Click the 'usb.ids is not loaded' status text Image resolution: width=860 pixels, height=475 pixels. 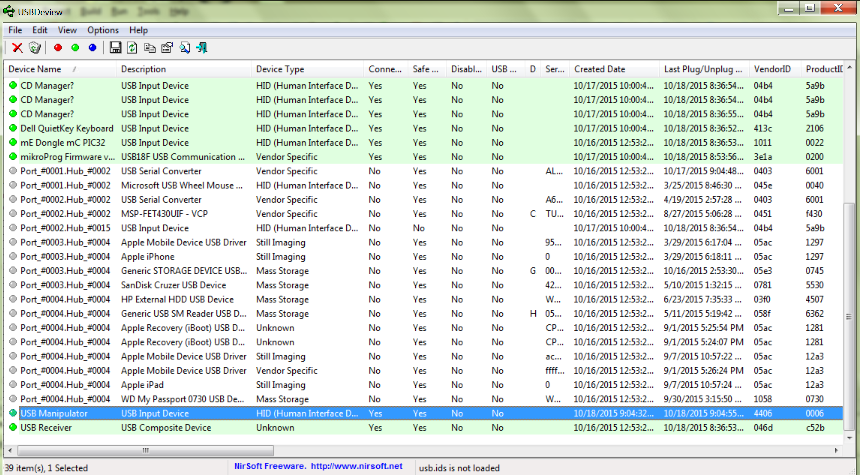459,468
